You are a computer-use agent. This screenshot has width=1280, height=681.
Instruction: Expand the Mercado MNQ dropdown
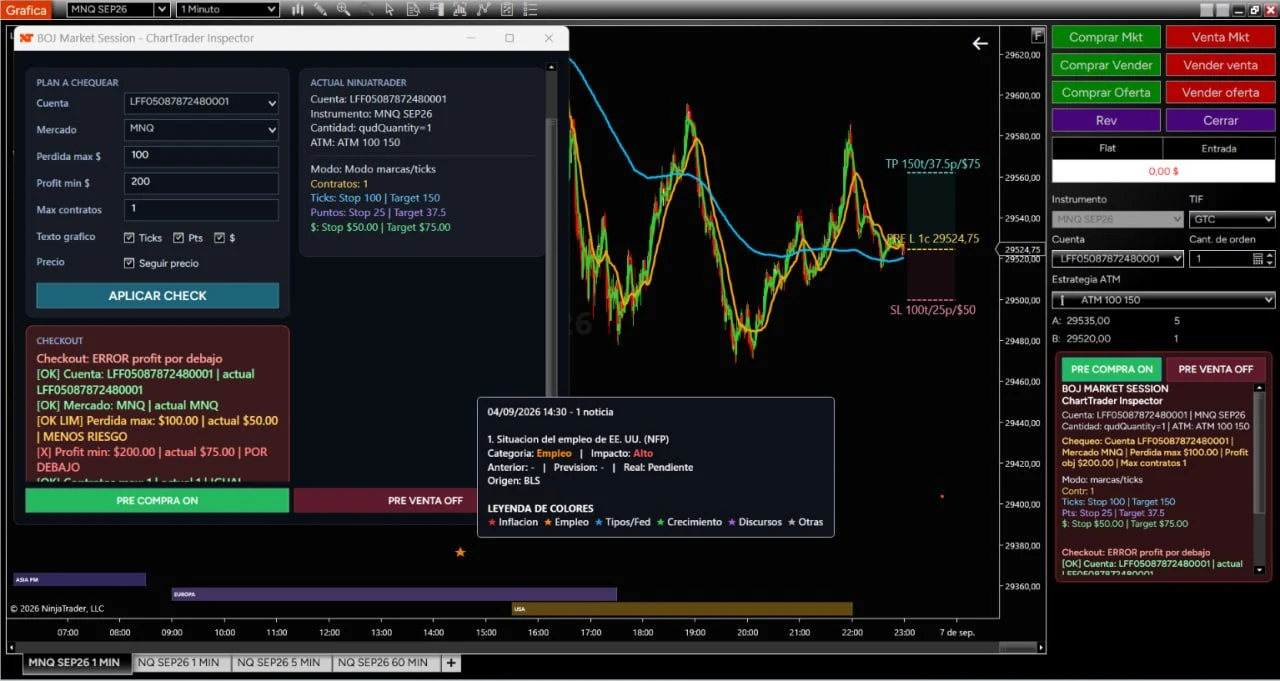201,129
